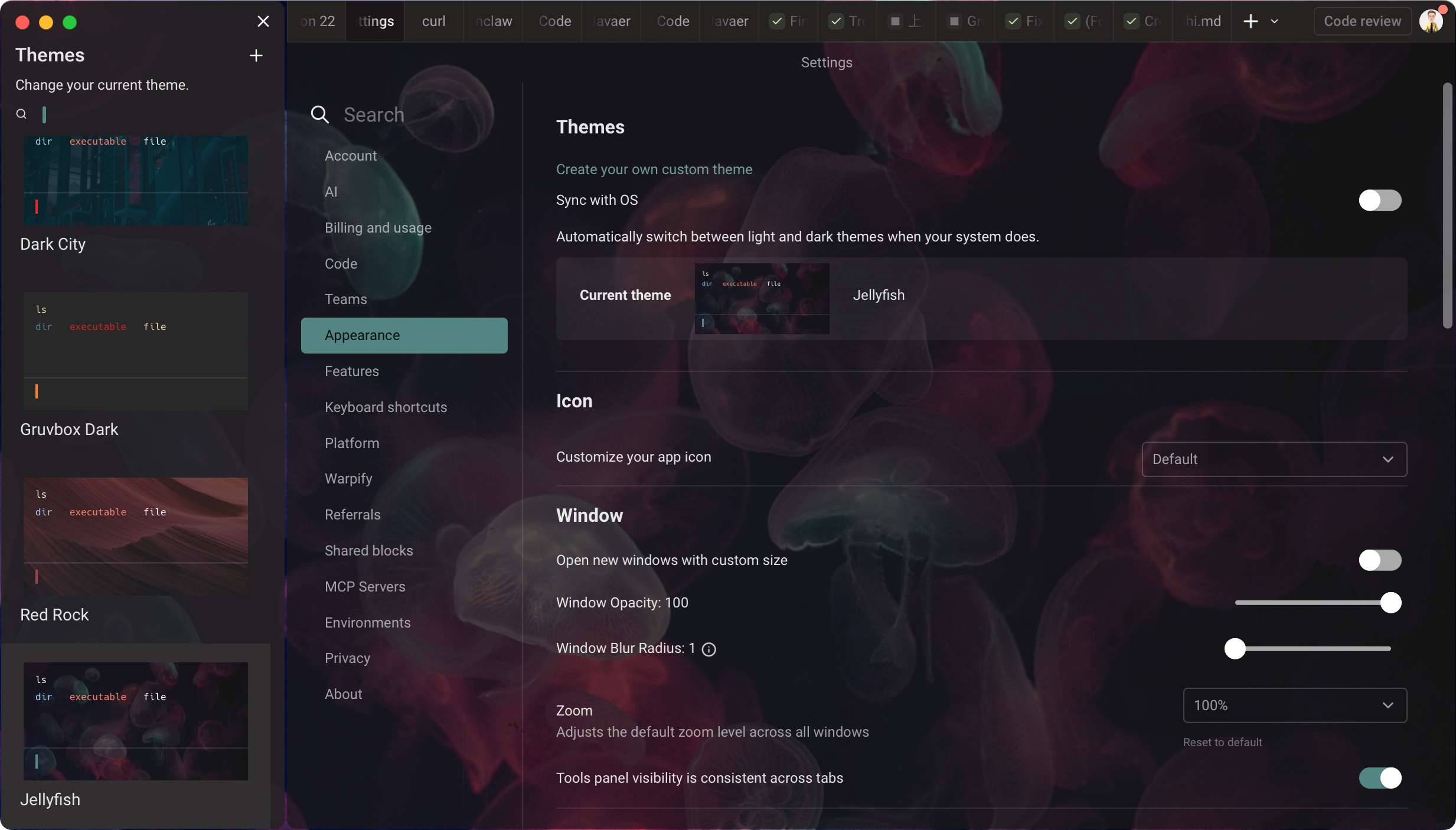Click the Window Blur Radius info icon
1456x830 pixels.
point(709,649)
